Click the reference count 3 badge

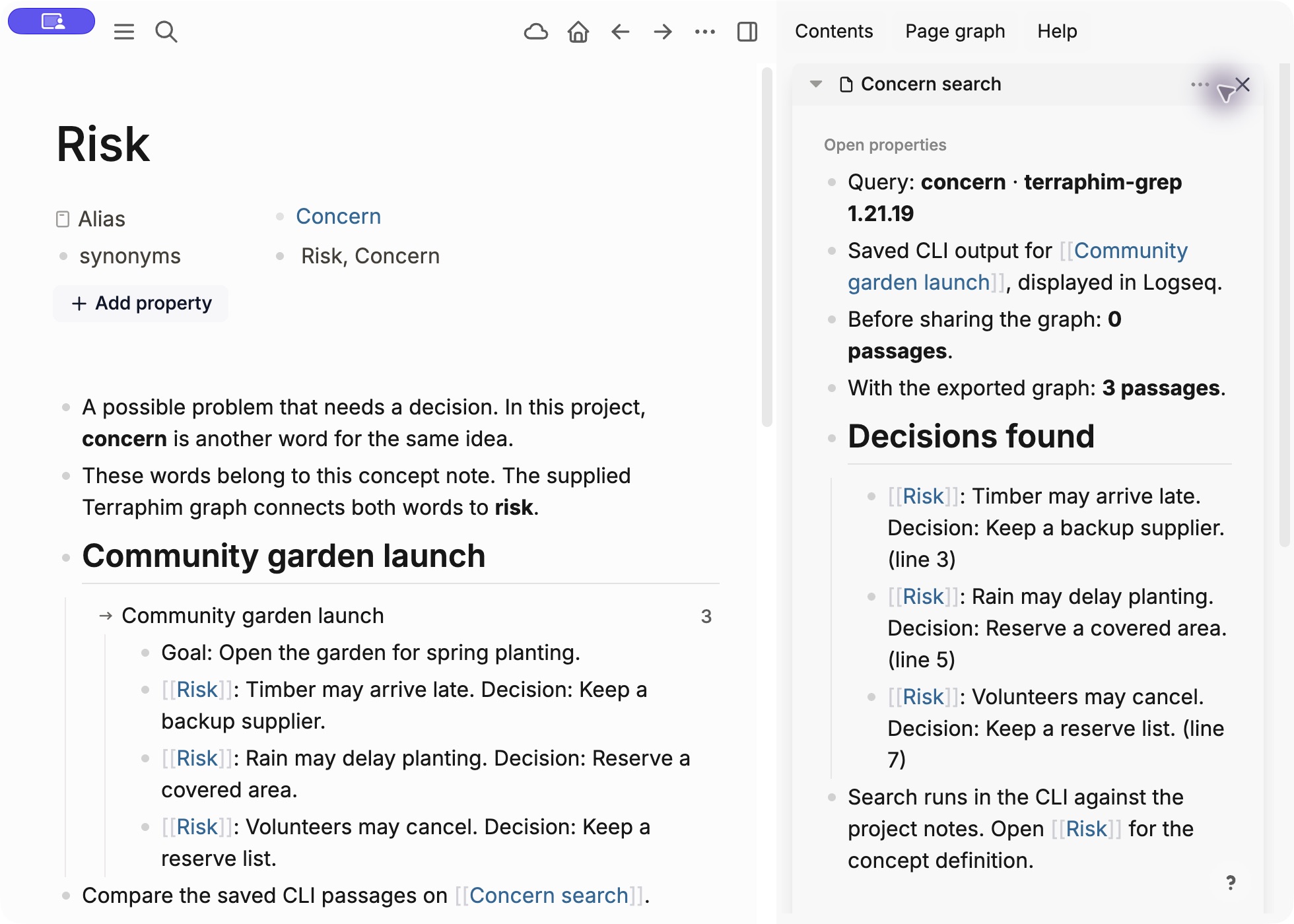tap(706, 616)
